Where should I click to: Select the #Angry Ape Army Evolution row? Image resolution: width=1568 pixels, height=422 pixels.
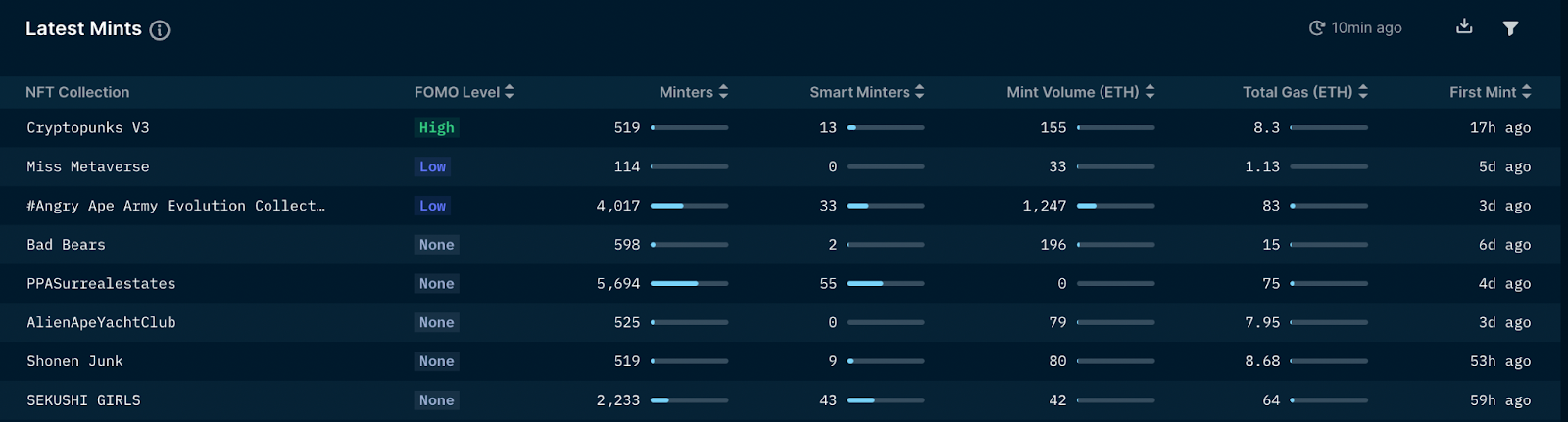pos(784,206)
